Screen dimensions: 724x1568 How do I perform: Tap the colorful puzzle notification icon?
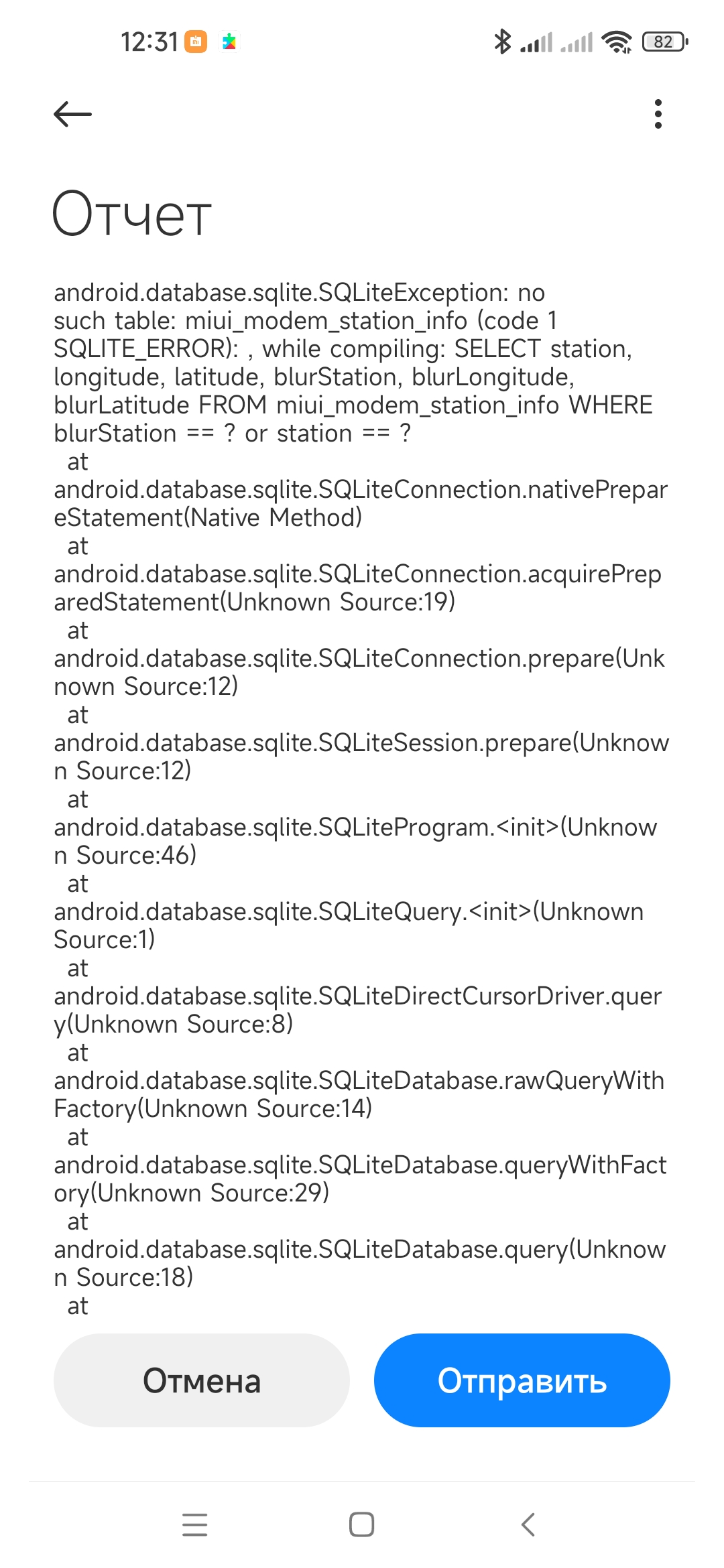[x=229, y=42]
